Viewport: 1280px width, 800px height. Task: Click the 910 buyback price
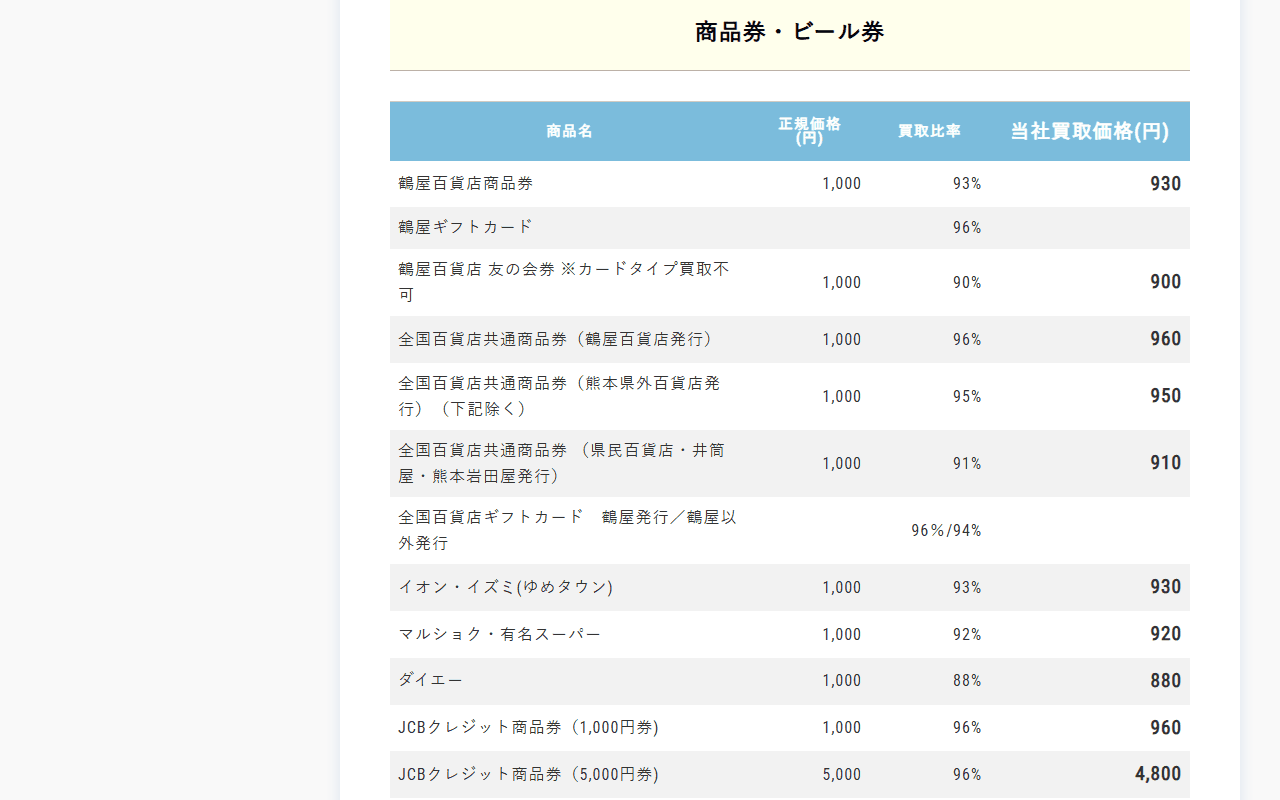click(x=1165, y=463)
